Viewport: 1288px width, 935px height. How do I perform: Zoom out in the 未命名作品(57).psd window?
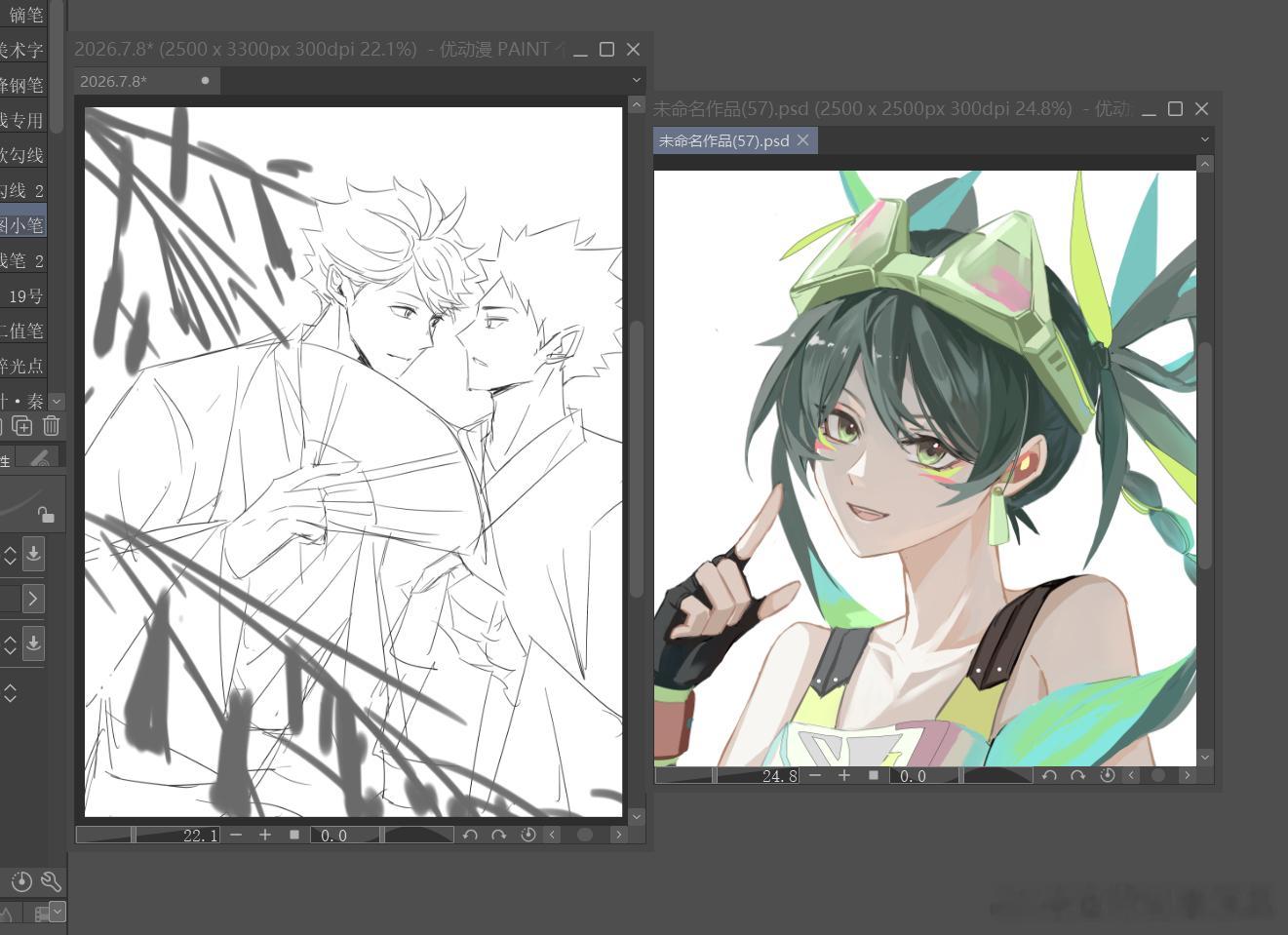(x=815, y=775)
